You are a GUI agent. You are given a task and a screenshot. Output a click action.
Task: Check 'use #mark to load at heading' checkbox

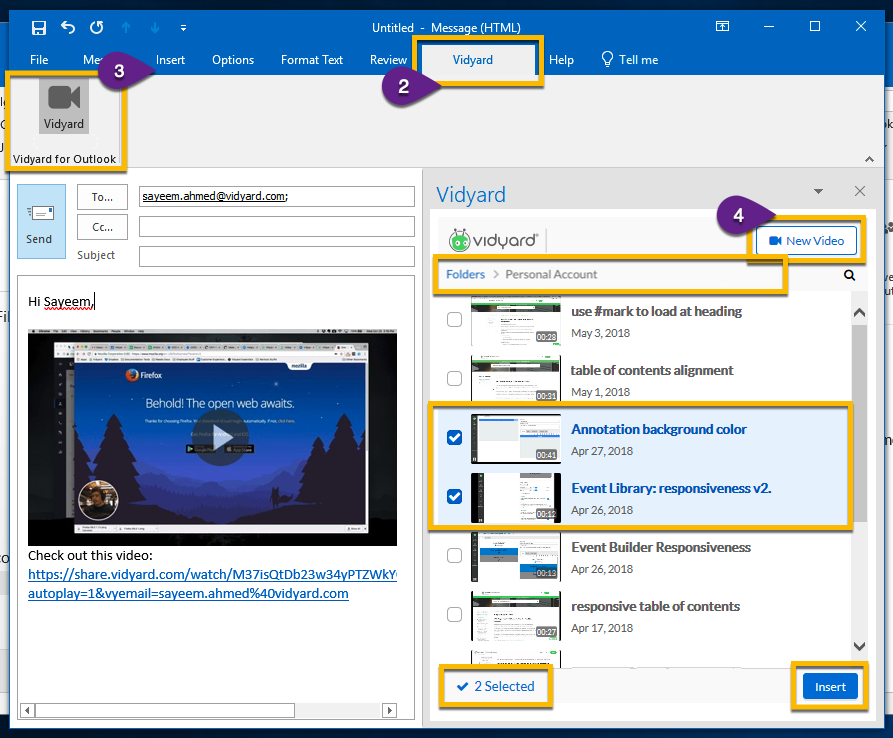[454, 319]
